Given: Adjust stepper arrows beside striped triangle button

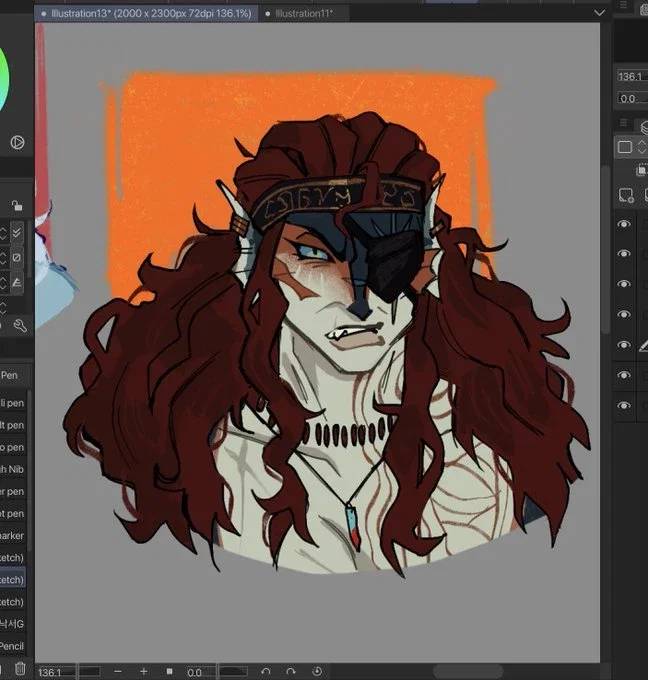Looking at the screenshot, I should click(3, 283).
